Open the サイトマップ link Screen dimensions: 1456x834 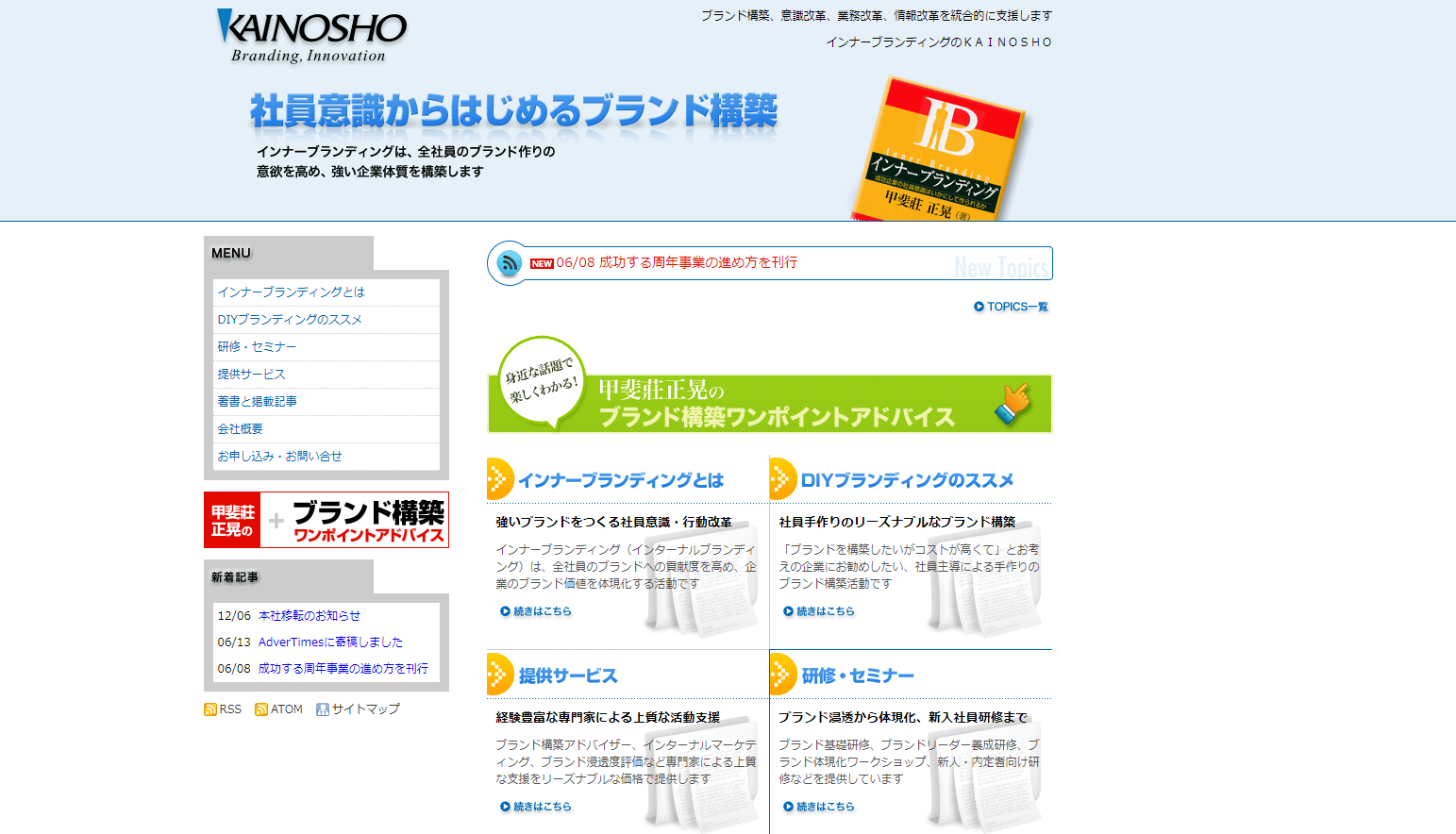(x=365, y=709)
